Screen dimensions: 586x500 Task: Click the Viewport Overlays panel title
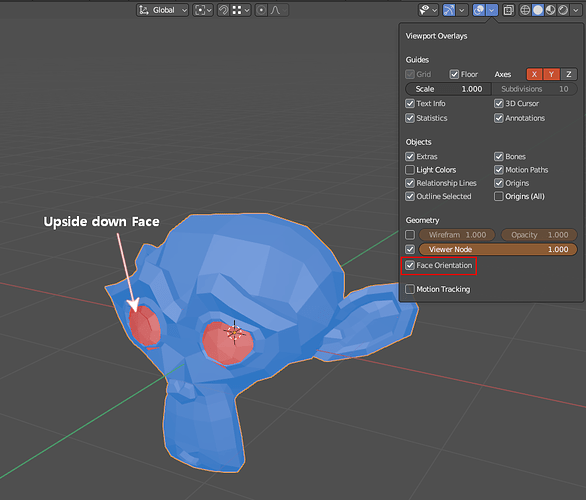point(437,36)
